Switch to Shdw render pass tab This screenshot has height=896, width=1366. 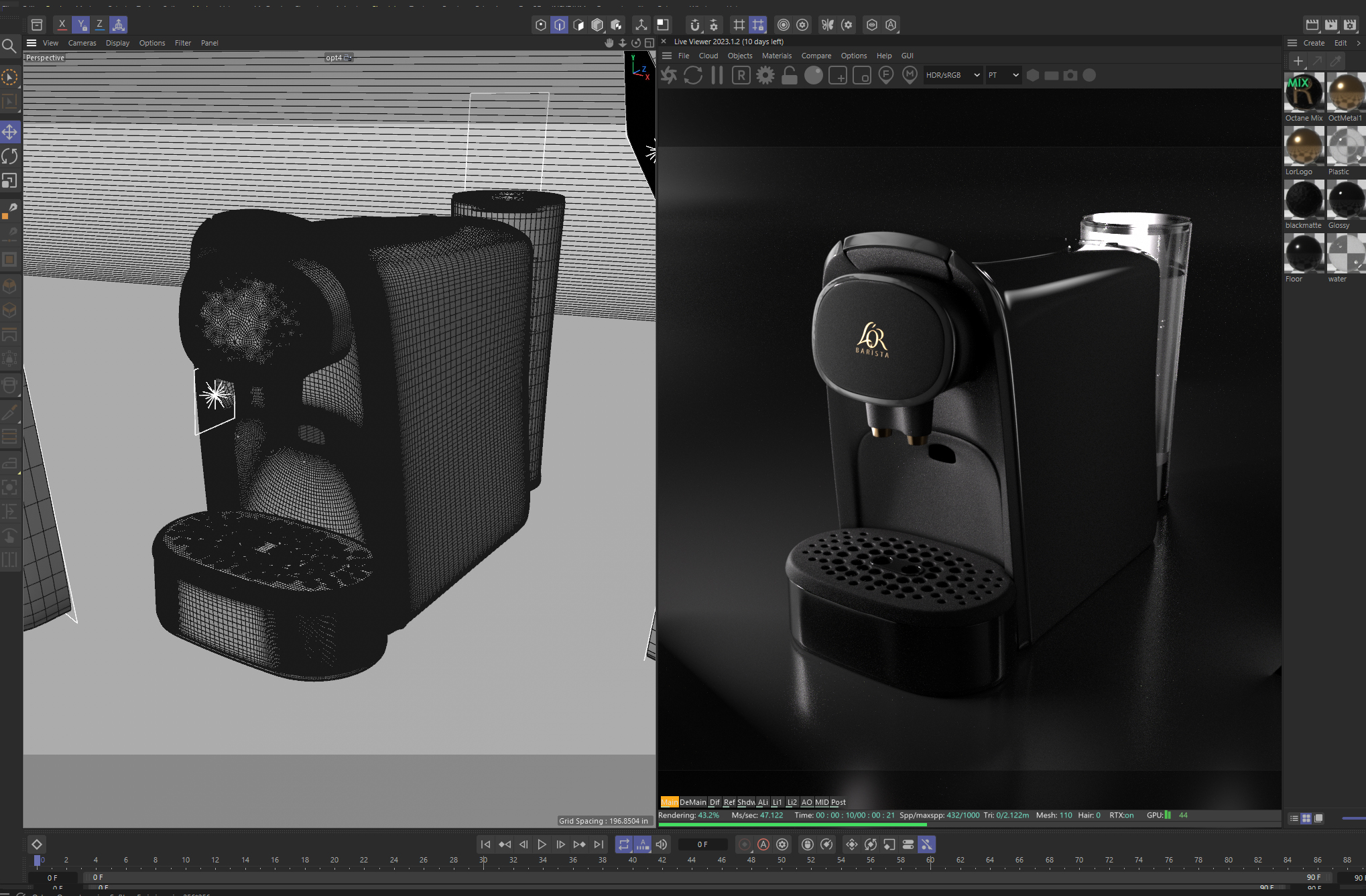746,802
